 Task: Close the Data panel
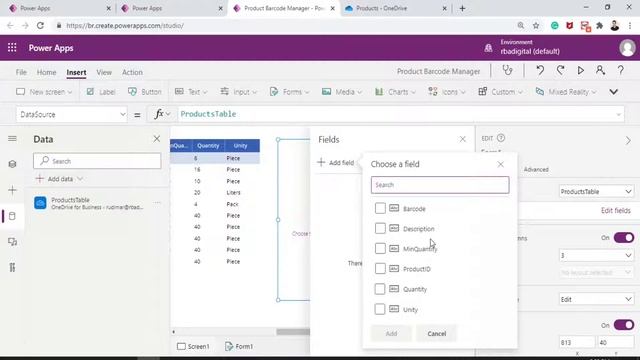coord(157,139)
